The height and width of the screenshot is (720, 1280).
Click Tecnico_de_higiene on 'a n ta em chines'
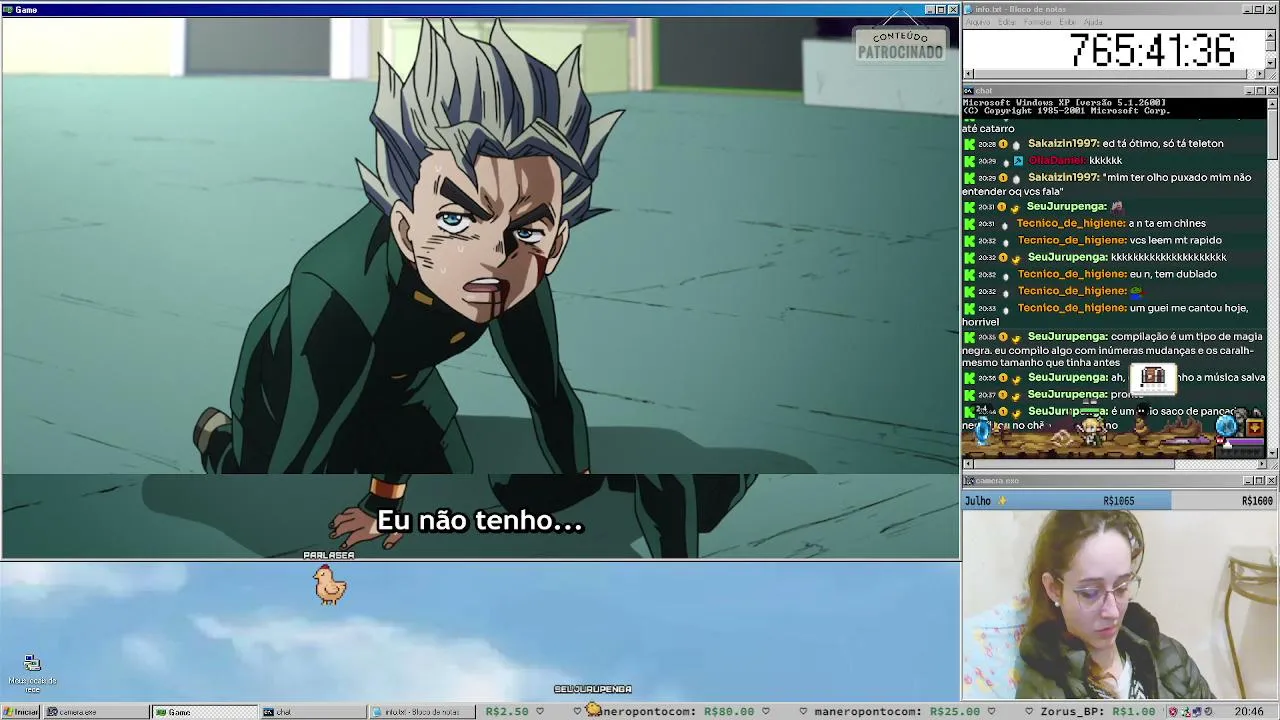tap(1071, 224)
